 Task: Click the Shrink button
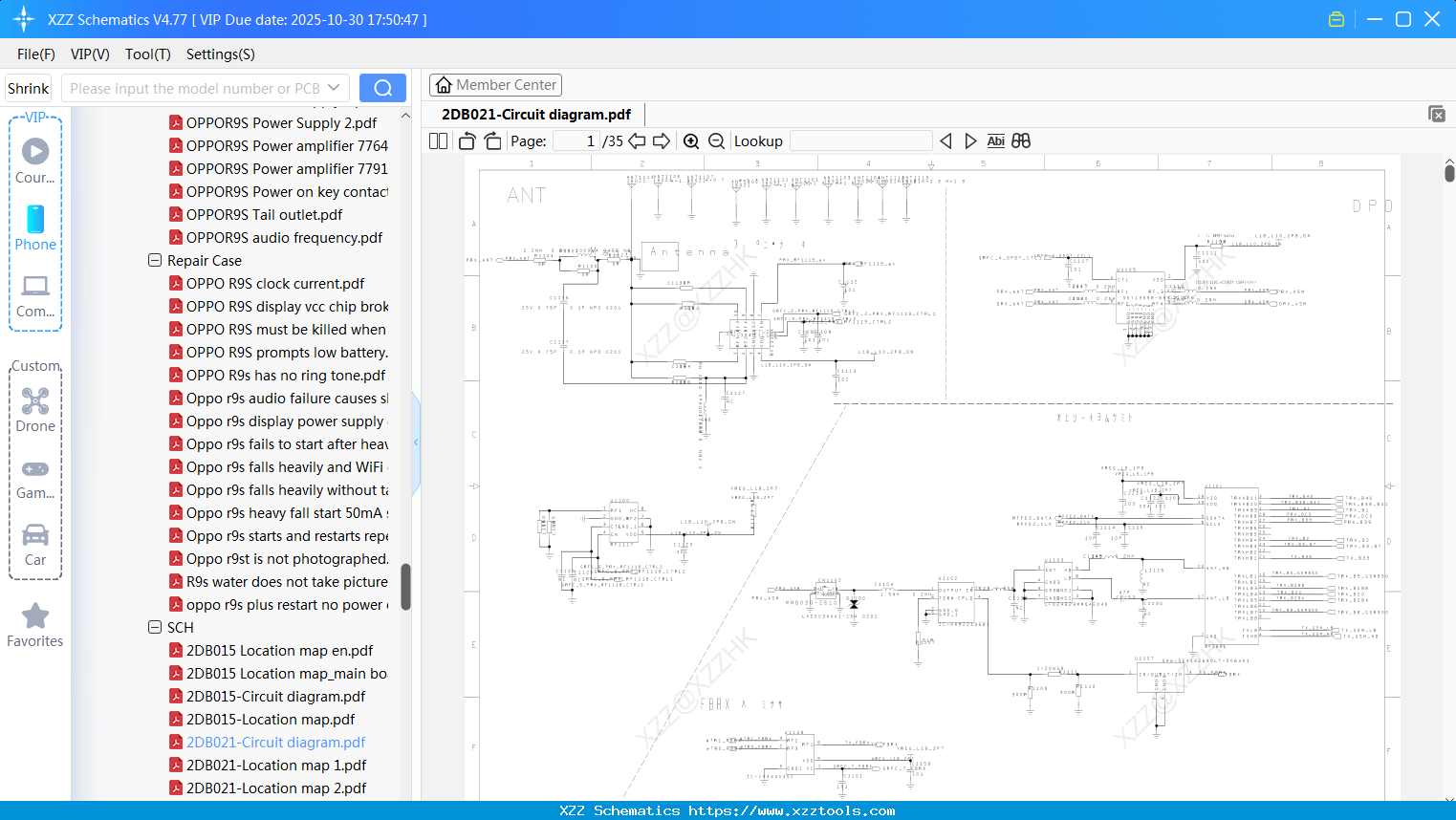[29, 88]
